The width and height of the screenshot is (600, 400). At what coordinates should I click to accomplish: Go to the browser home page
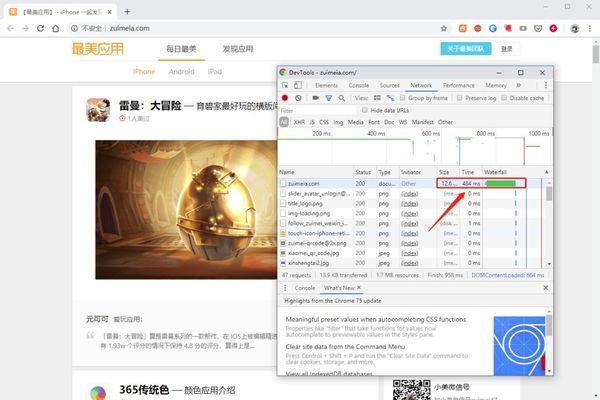click(55, 28)
